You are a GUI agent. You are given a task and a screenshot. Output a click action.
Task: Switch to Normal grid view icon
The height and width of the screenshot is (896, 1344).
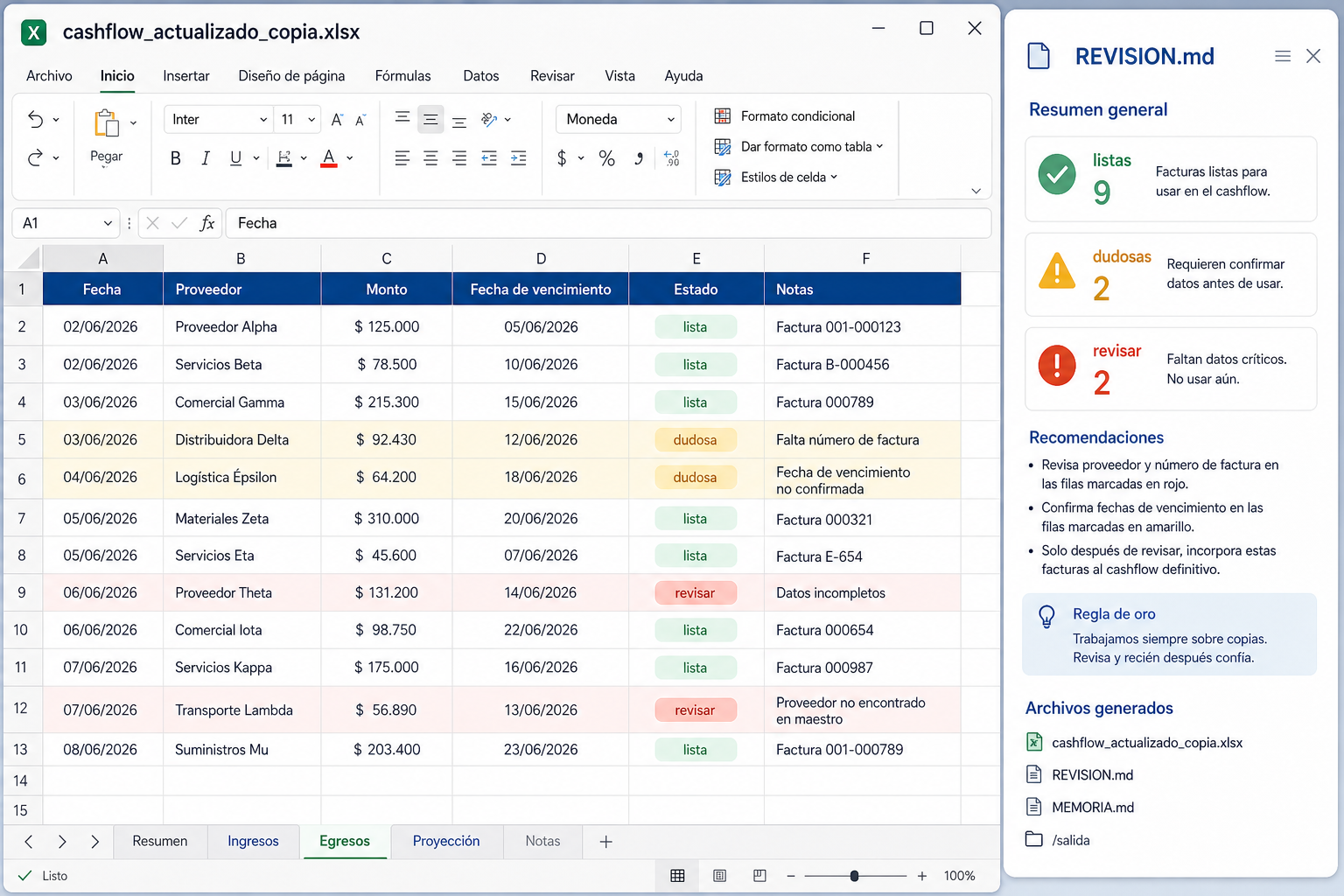click(x=677, y=876)
